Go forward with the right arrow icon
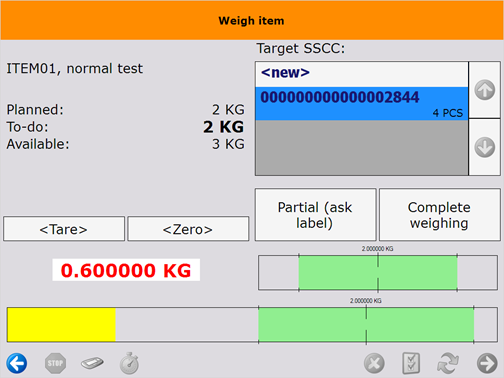This screenshot has height=378, width=504. (x=487, y=363)
